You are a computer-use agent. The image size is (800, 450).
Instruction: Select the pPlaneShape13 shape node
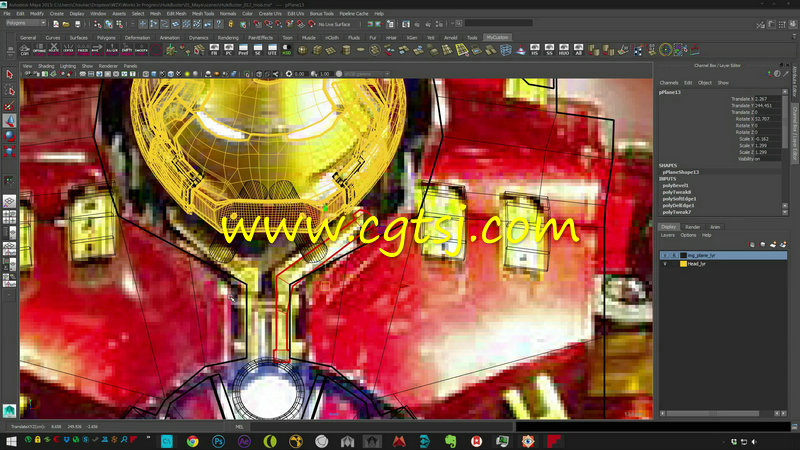(681, 172)
